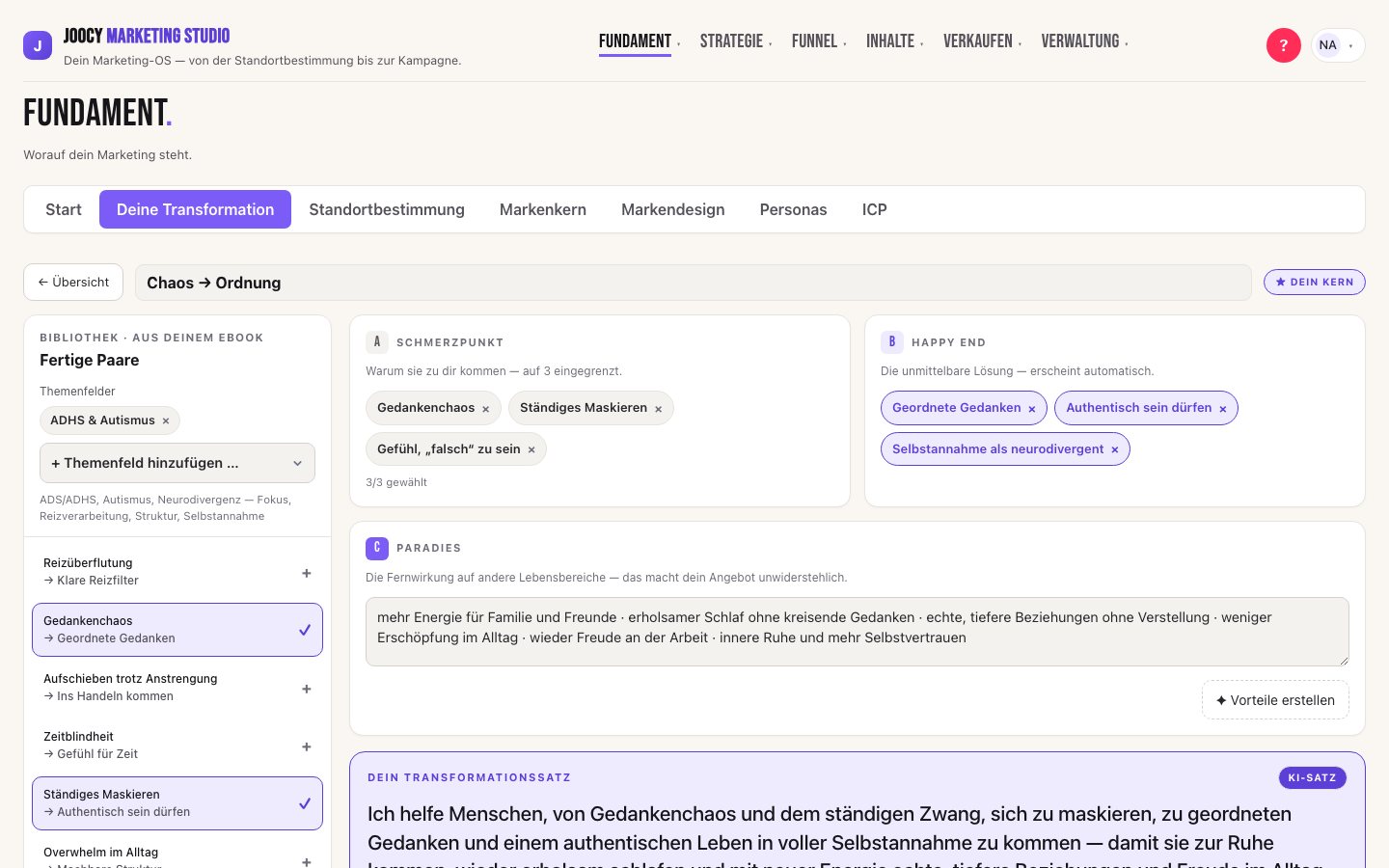The height and width of the screenshot is (868, 1389).
Task: Remove the Geordnete Gedanken happy end chip
Action: [x=1031, y=409]
